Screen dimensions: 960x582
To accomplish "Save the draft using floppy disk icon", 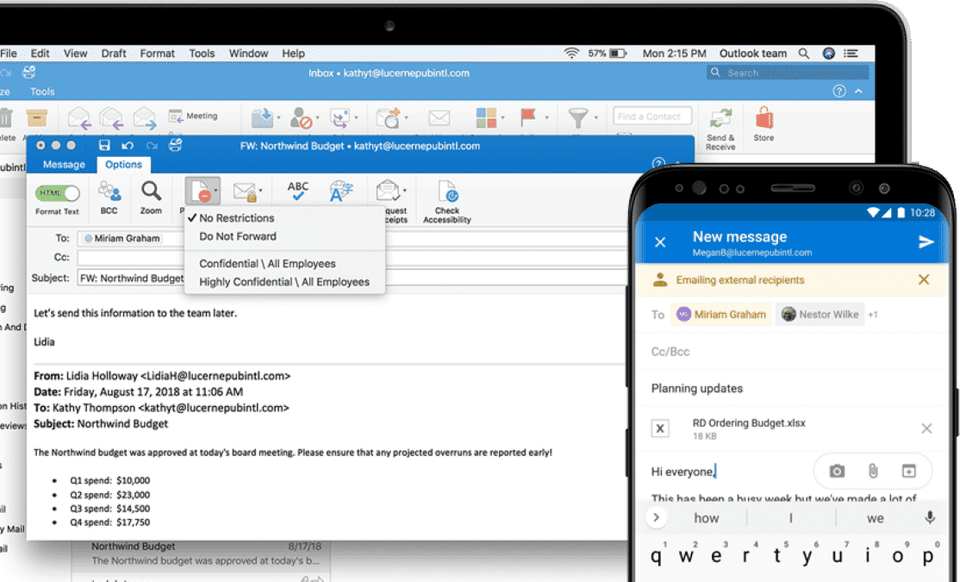I will (104, 145).
